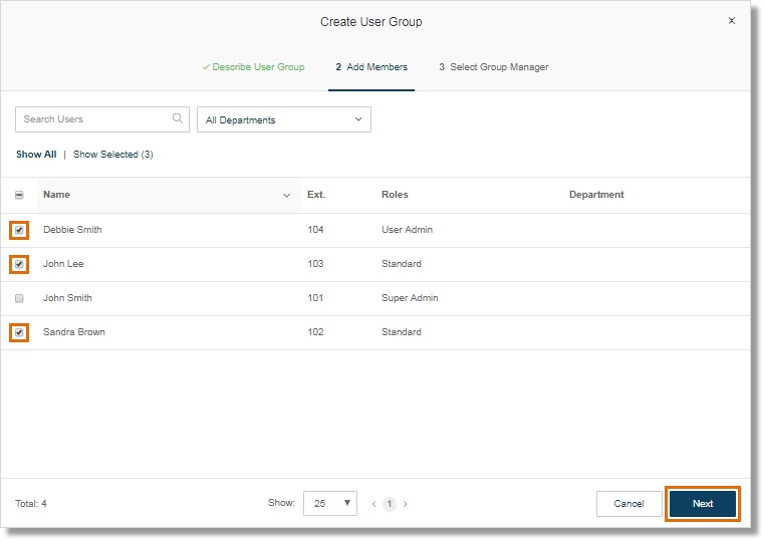Image resolution: width=765 pixels, height=542 pixels.
Task: Click the Roles column header
Action: (395, 195)
